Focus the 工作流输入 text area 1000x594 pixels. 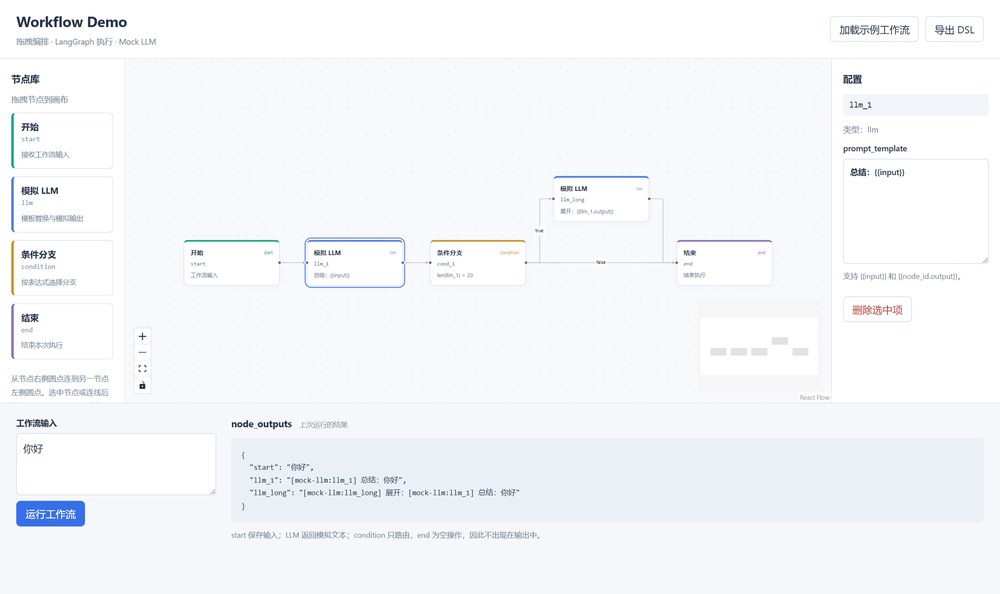pyautogui.click(x=115, y=464)
